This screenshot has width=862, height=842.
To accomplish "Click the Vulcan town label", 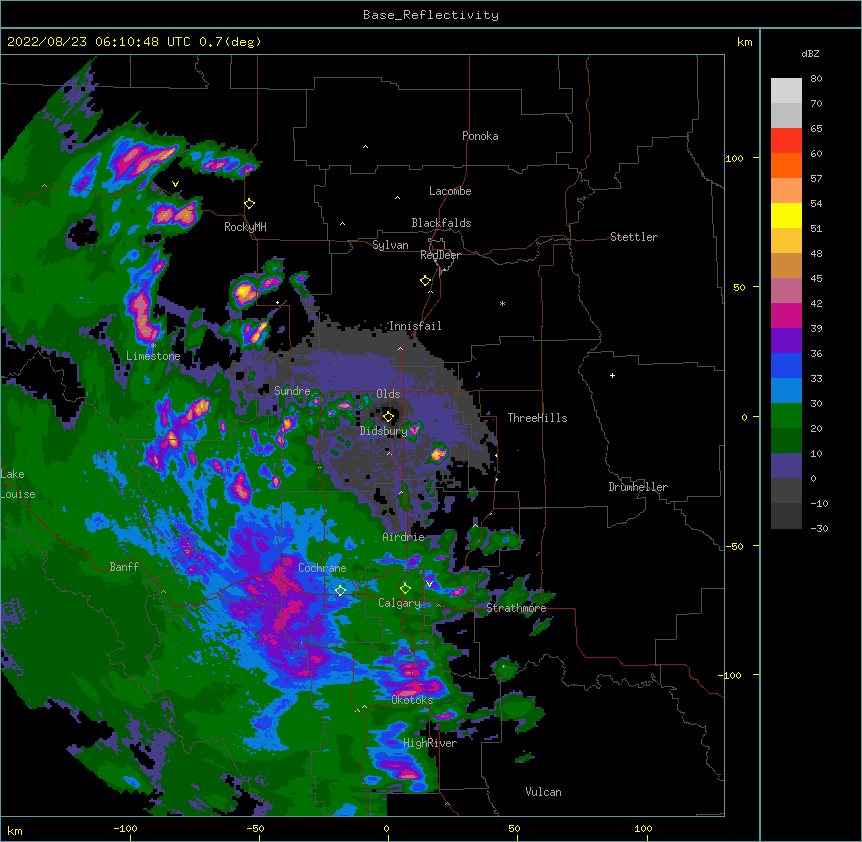I will click(x=543, y=792).
